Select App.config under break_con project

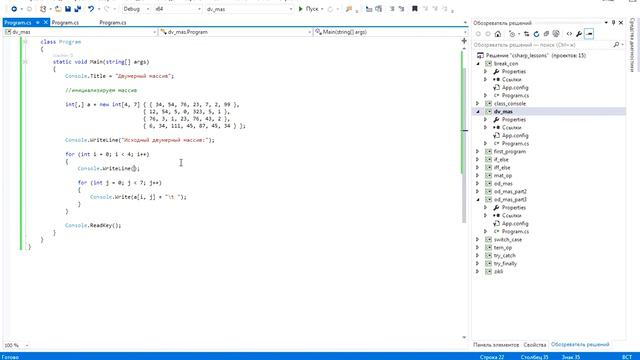click(x=515, y=87)
